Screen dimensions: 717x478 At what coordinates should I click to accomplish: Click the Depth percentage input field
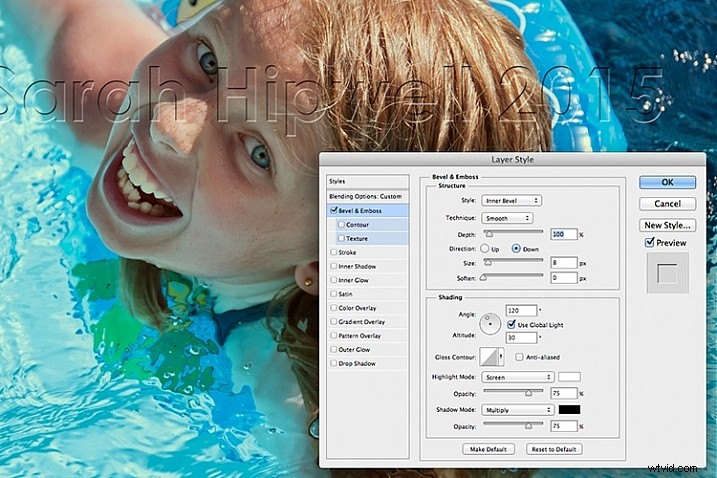point(564,234)
